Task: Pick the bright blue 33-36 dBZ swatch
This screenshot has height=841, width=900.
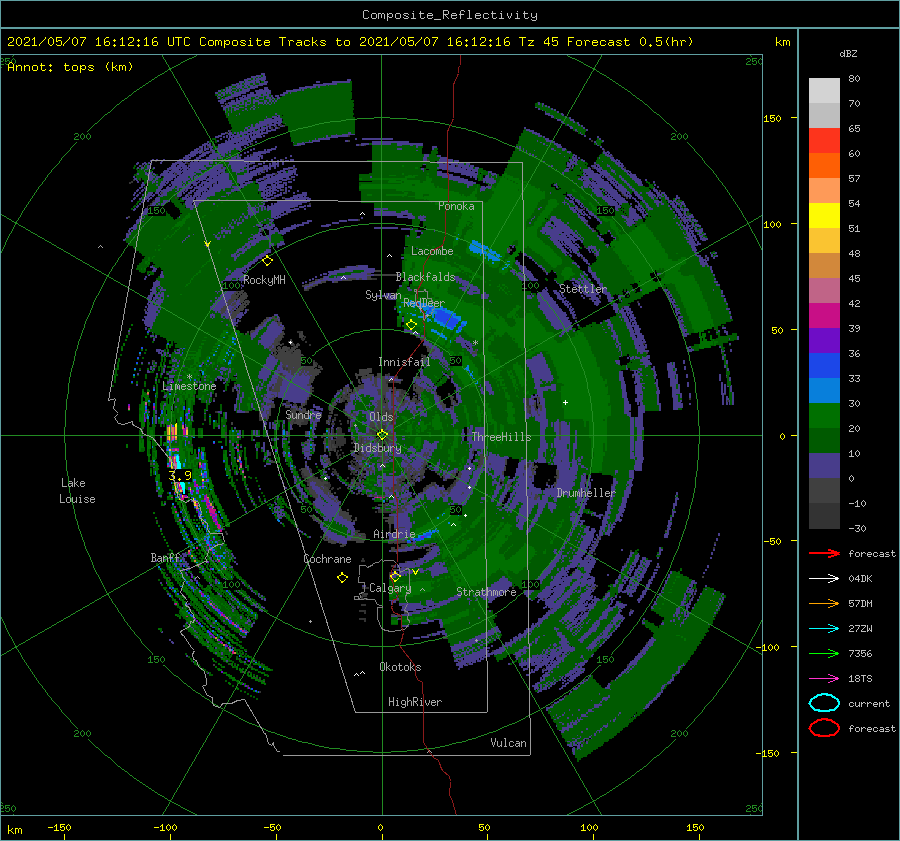Action: click(824, 366)
